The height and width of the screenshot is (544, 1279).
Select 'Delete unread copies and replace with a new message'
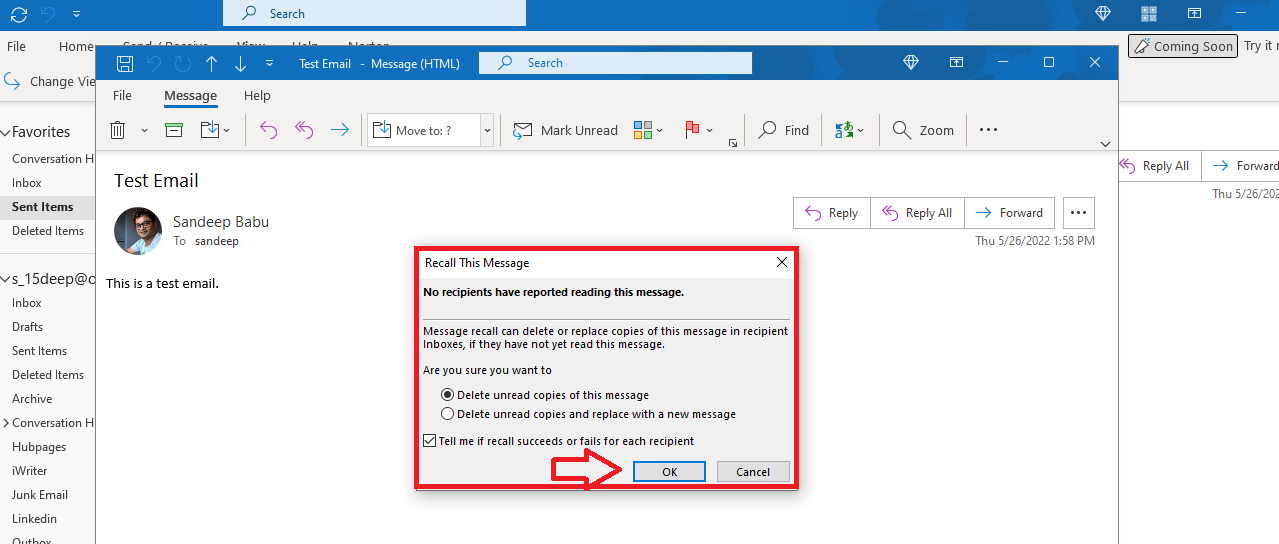tap(588, 414)
